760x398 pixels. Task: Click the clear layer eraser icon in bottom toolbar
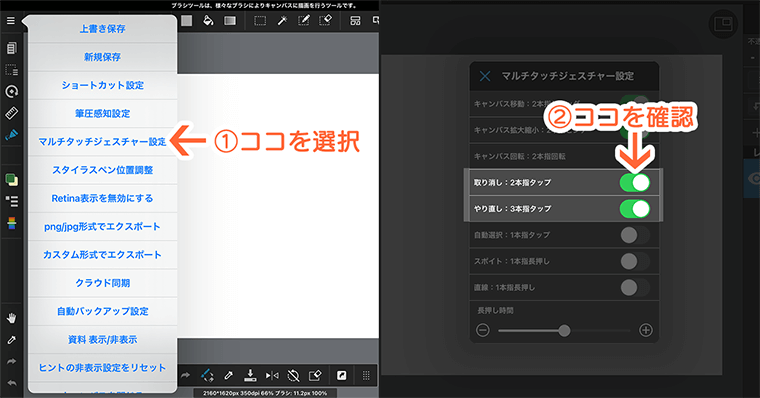(x=315, y=375)
